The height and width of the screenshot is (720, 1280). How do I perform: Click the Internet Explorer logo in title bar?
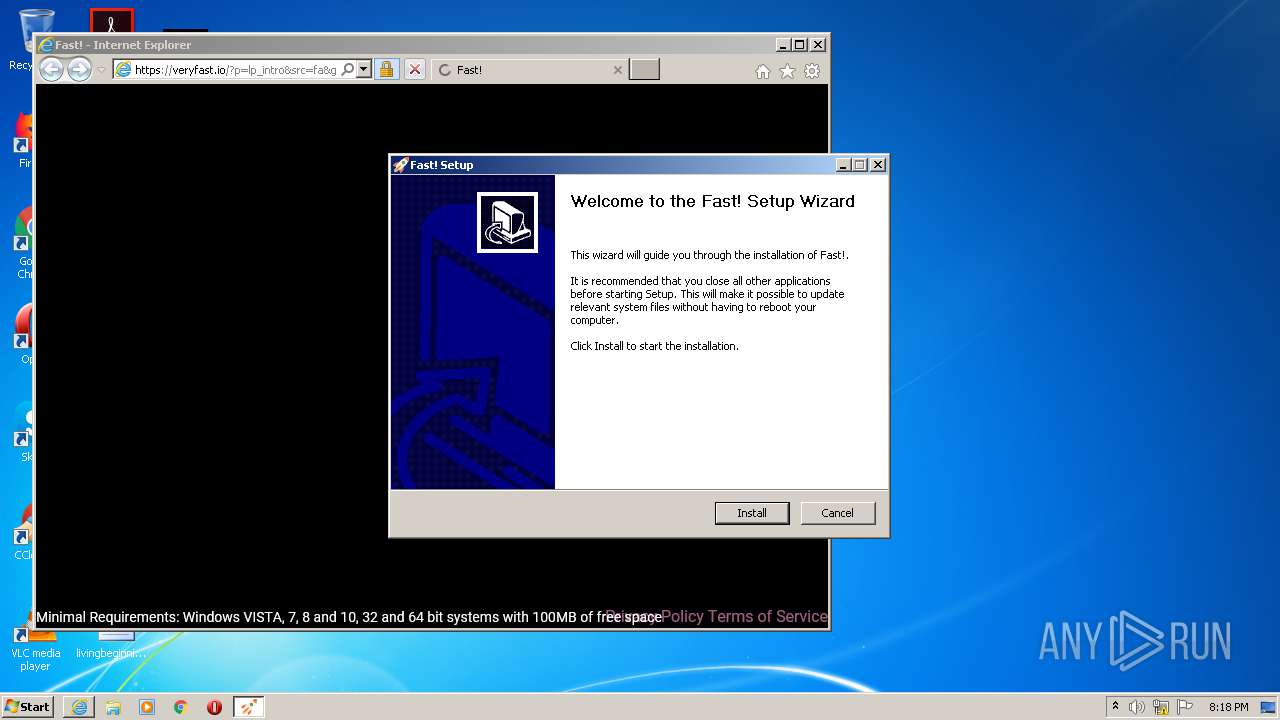[45, 45]
